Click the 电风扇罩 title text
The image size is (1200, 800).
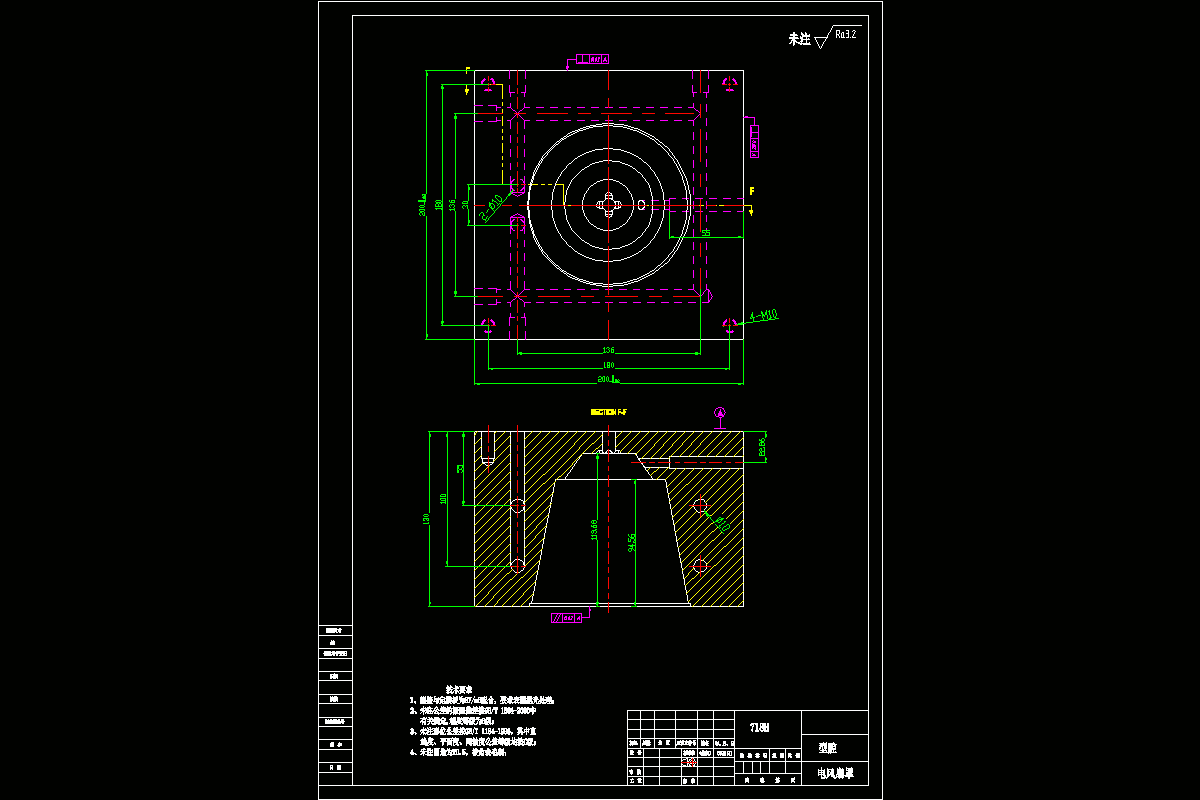click(834, 774)
